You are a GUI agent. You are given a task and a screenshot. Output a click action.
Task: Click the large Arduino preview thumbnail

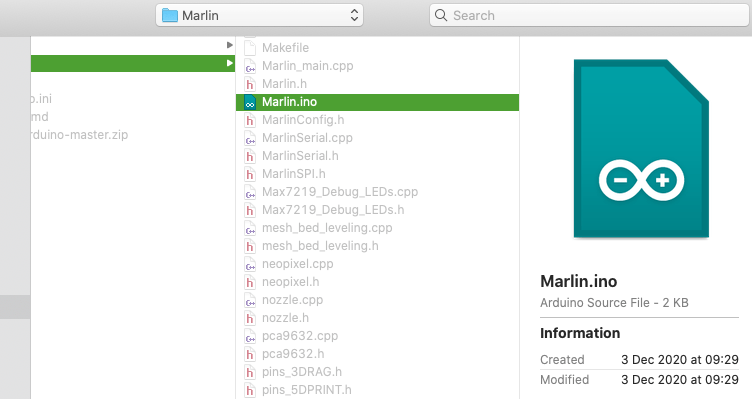pyautogui.click(x=641, y=148)
